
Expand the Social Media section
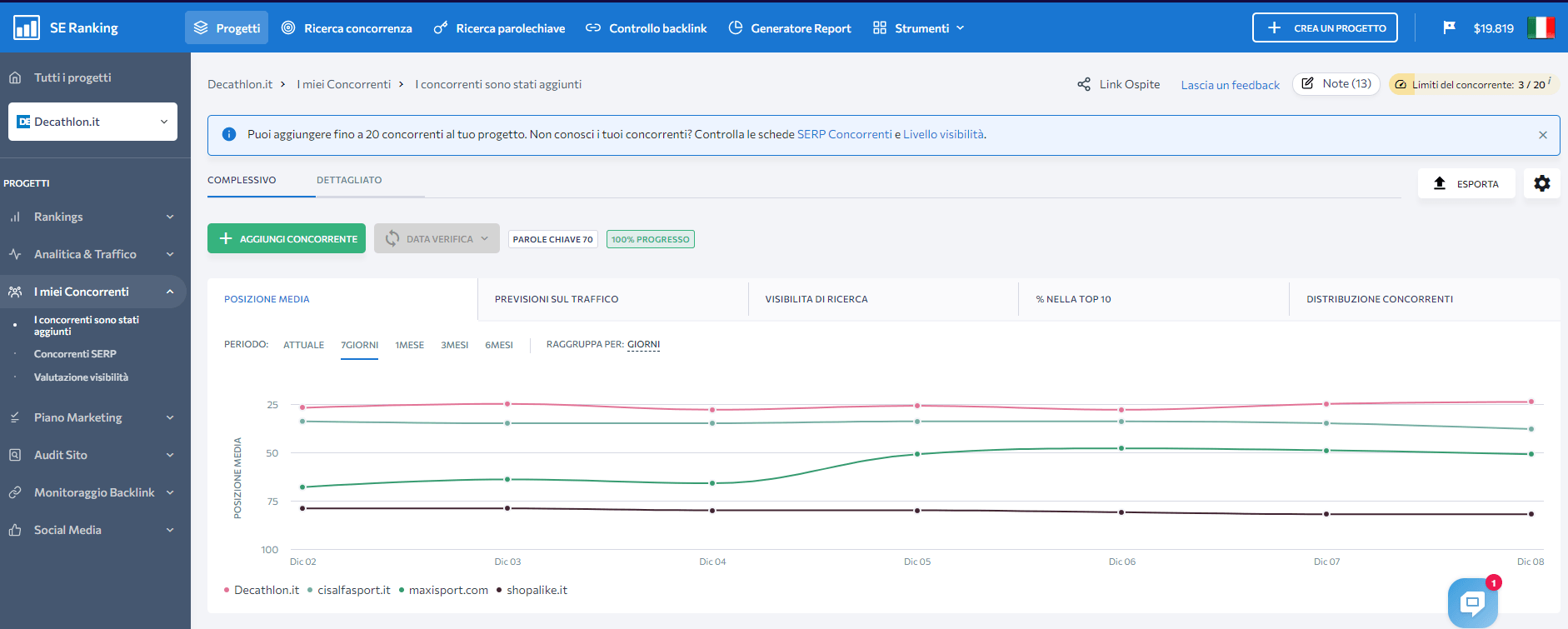(170, 530)
